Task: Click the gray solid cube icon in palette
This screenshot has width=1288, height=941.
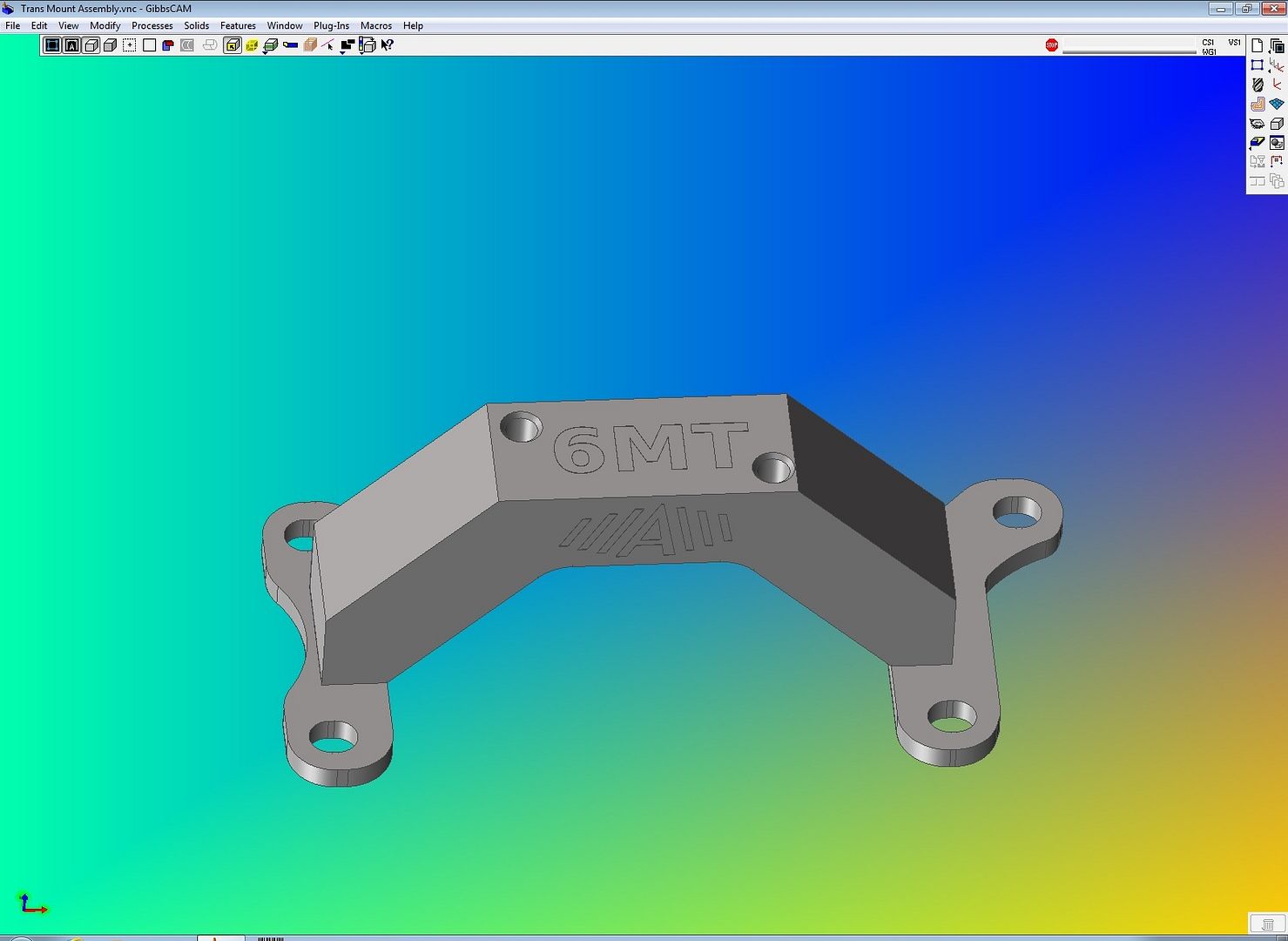Action: click(1277, 124)
